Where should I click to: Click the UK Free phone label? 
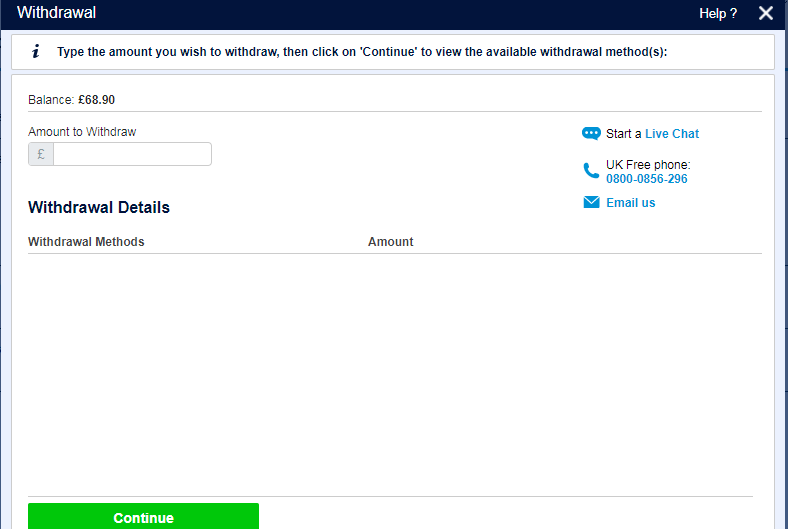point(648,165)
